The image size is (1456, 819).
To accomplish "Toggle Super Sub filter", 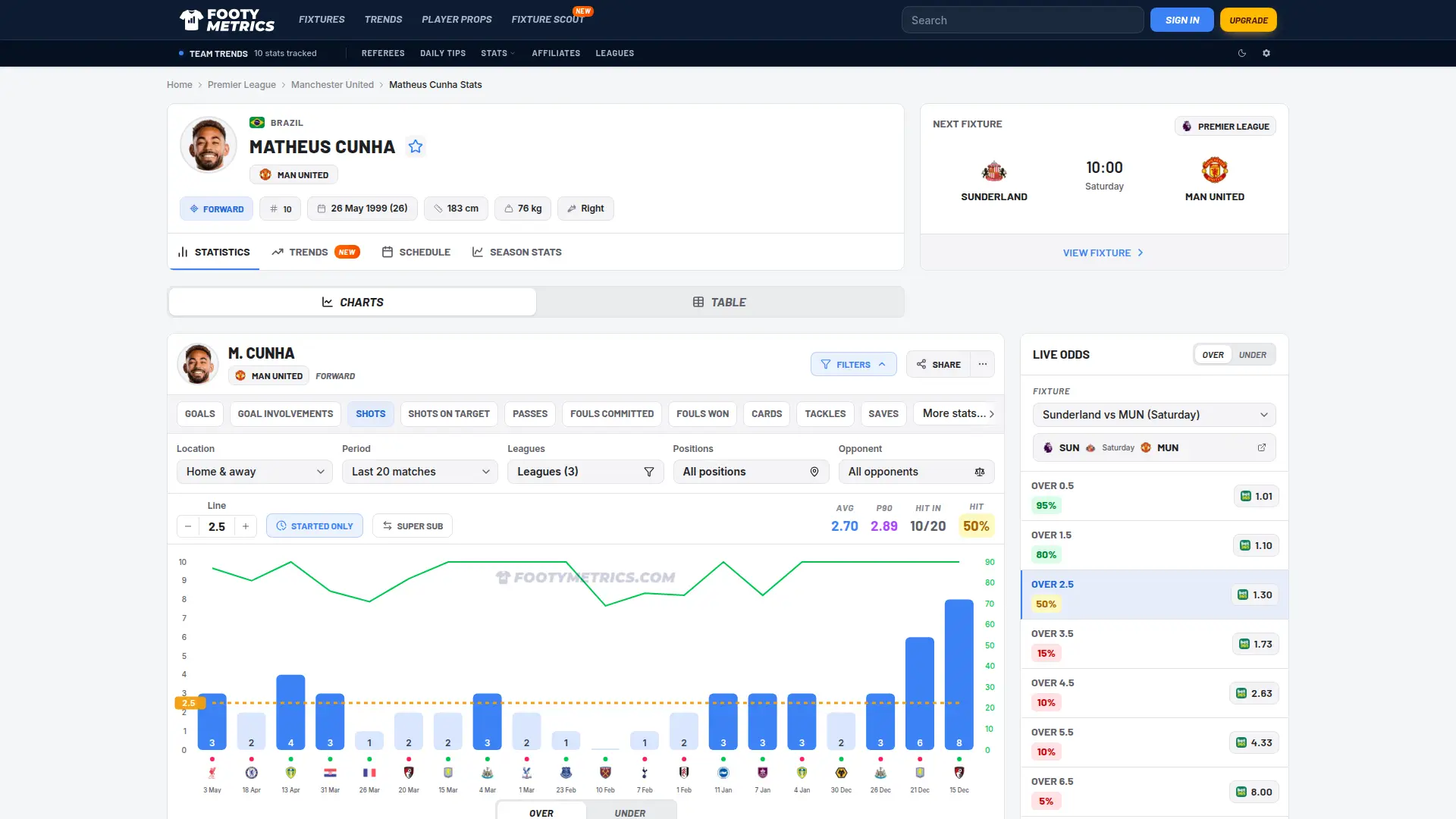I will [x=413, y=526].
